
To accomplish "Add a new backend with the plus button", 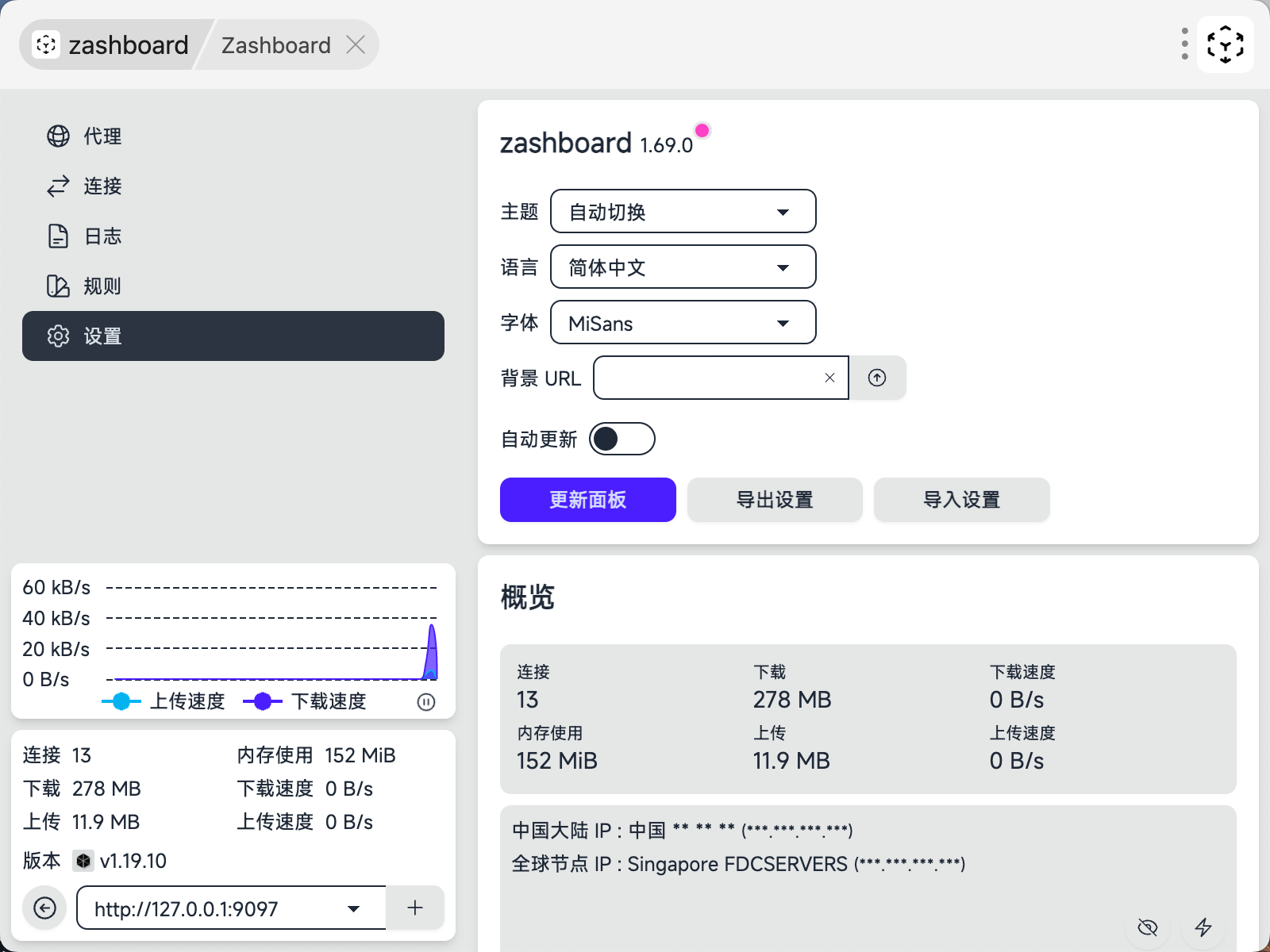I will pos(414,908).
